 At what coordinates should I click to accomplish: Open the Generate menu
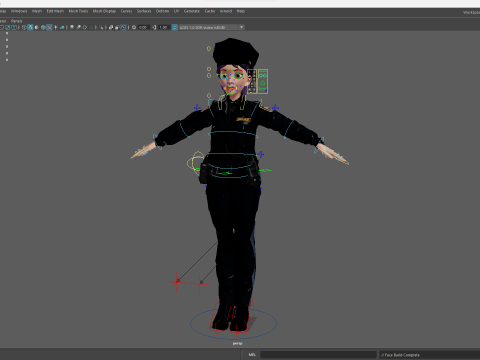tap(192, 11)
